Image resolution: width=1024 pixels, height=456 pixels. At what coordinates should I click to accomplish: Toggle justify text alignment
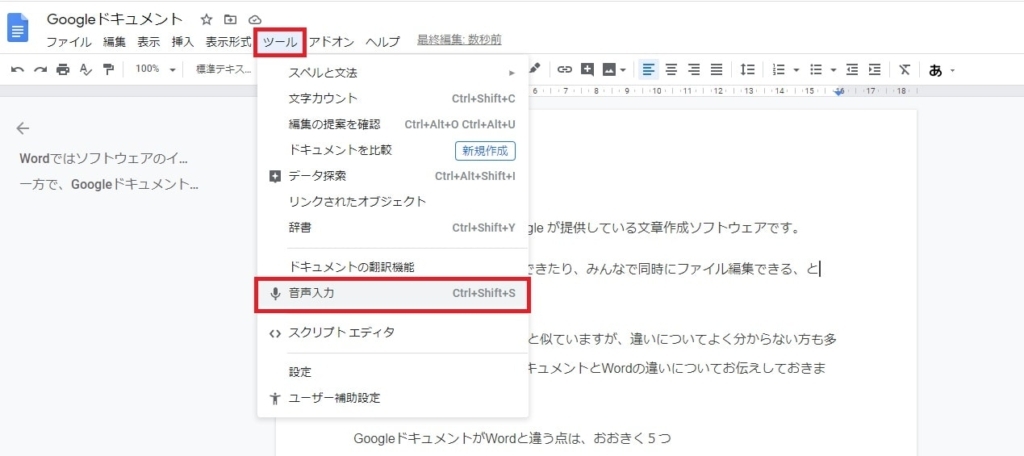pyautogui.click(x=716, y=69)
